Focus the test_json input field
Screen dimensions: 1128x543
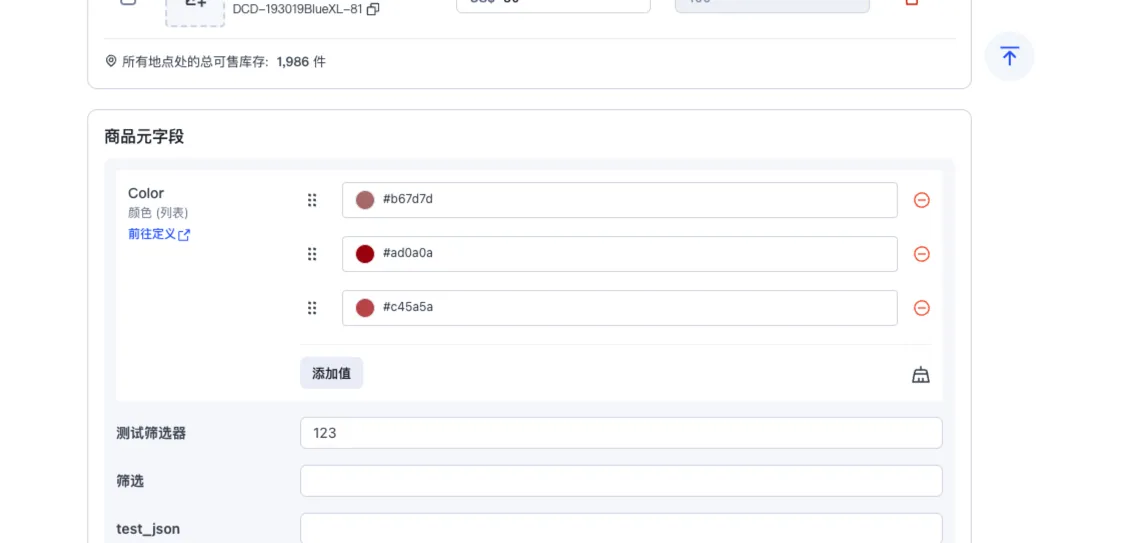click(620, 528)
